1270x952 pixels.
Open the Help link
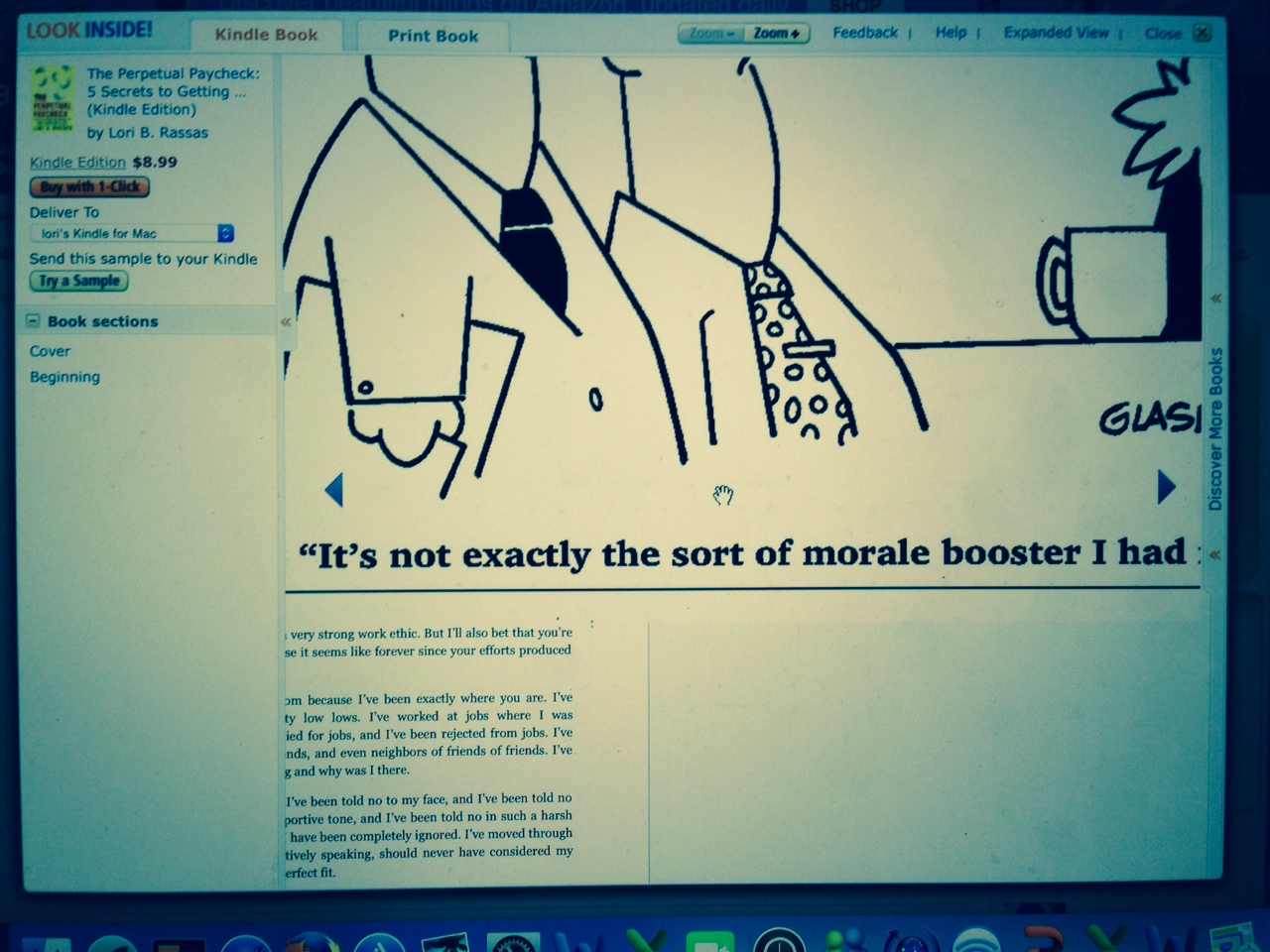pyautogui.click(x=951, y=33)
